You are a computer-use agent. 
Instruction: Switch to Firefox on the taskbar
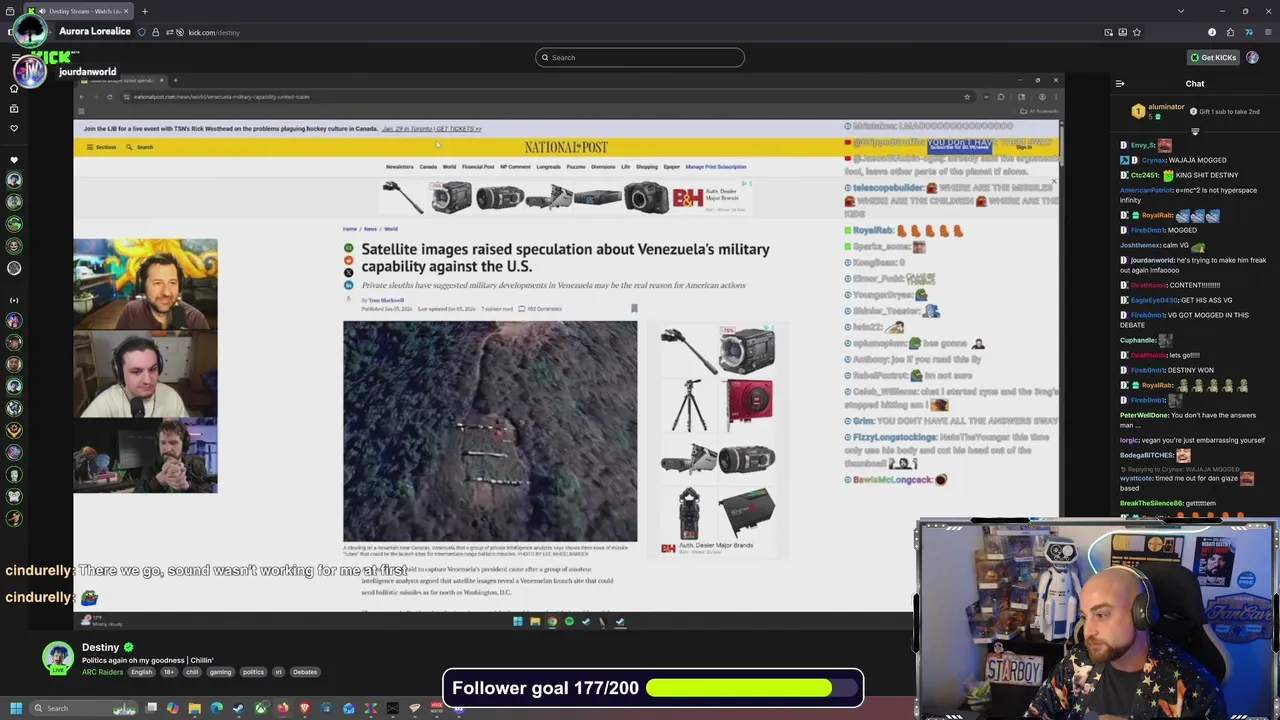pyautogui.click(x=283, y=708)
